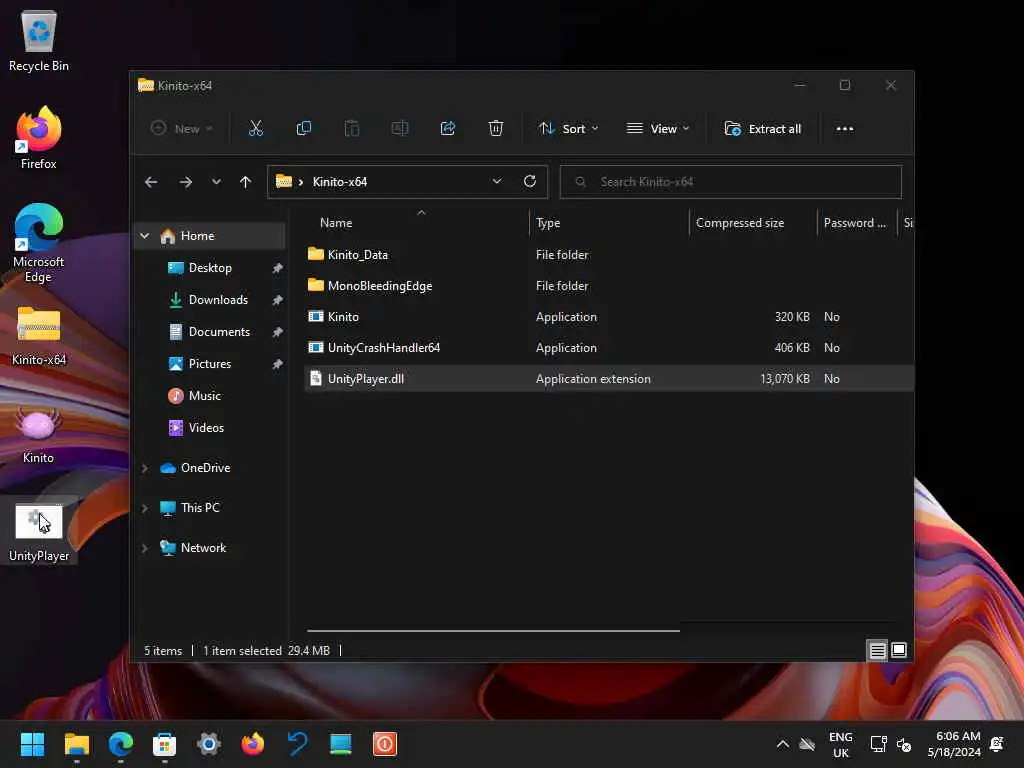Collapse the Home tree node

click(x=144, y=236)
